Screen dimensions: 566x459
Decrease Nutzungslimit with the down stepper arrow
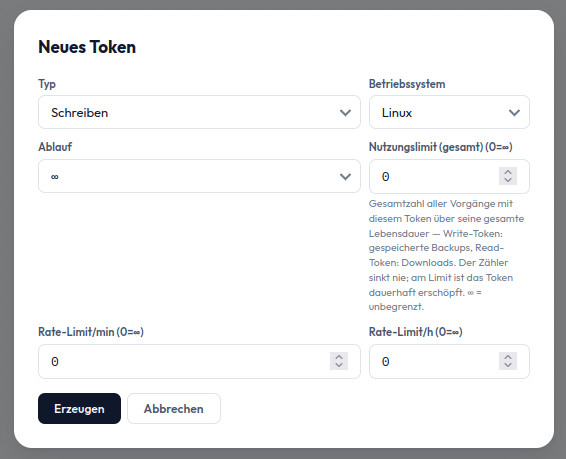coord(508,180)
